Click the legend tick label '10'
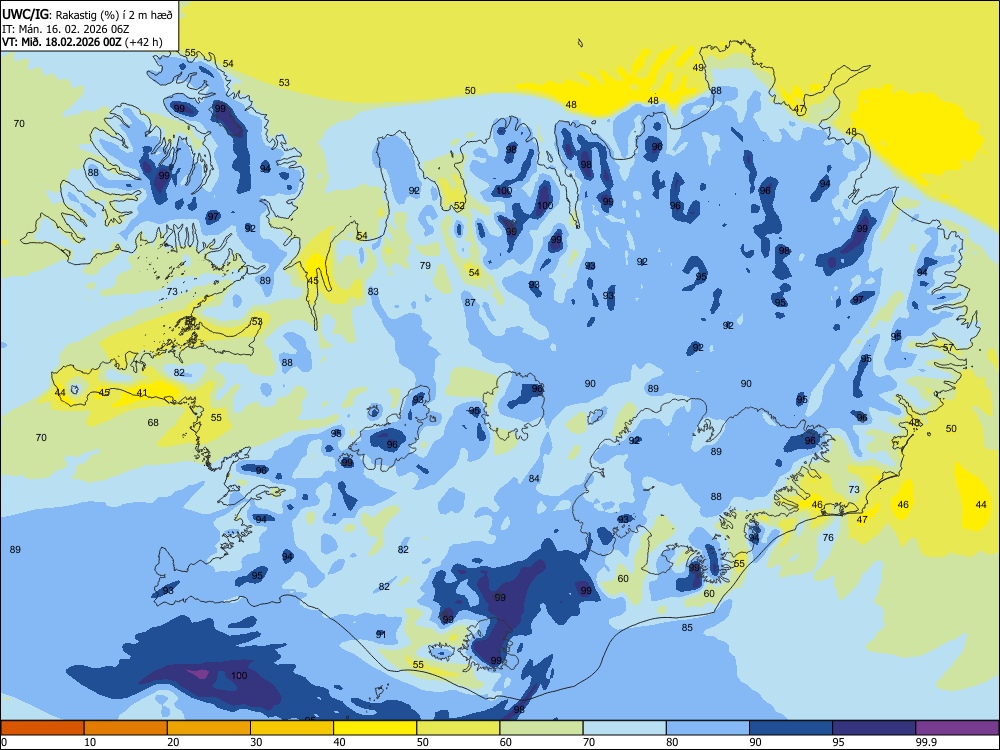 pos(90,742)
